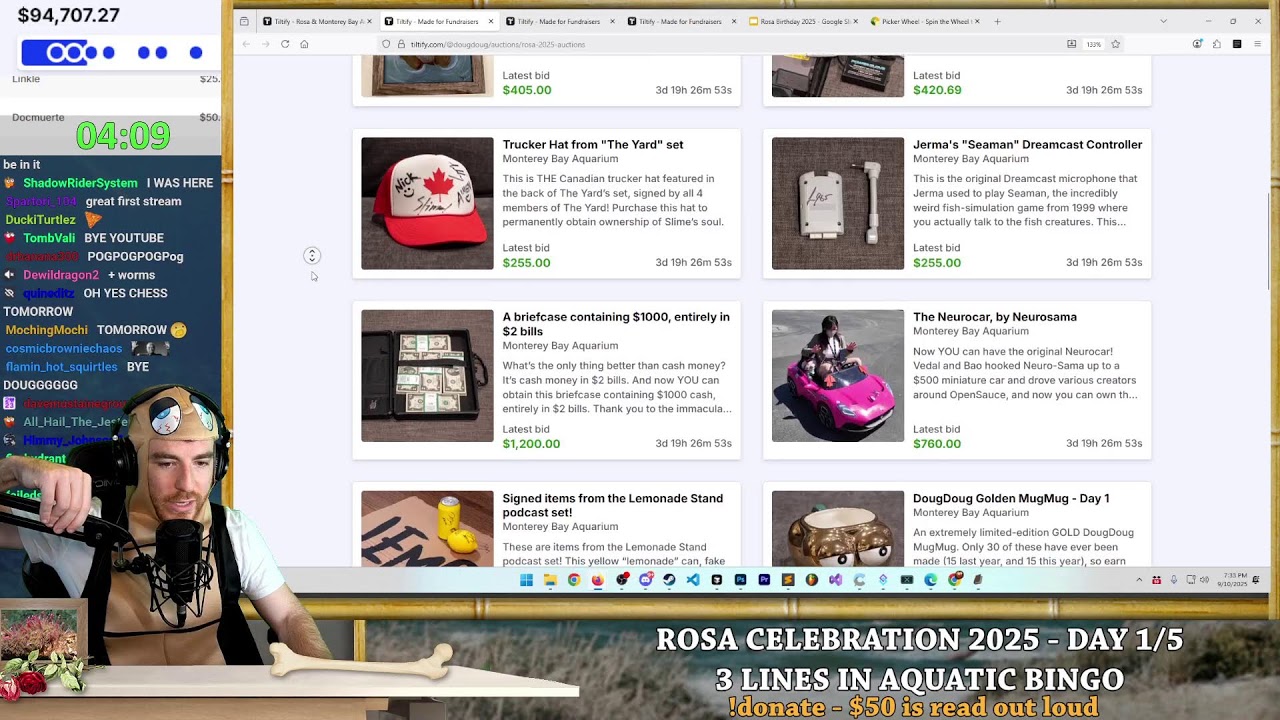The height and width of the screenshot is (720, 1280).
Task: Bookmark this page with the star icon
Action: point(1115,44)
